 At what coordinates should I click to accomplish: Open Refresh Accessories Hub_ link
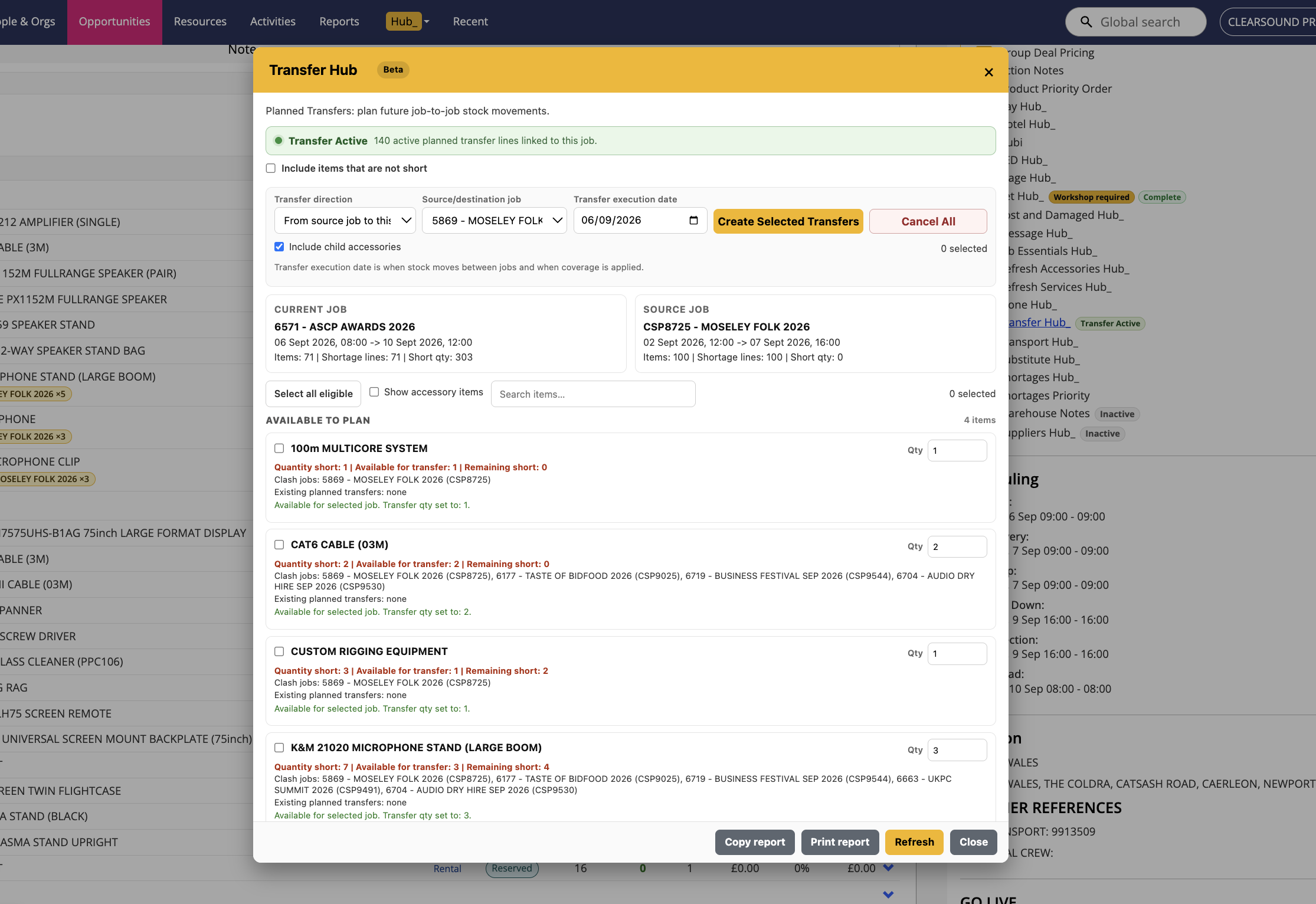[1069, 268]
